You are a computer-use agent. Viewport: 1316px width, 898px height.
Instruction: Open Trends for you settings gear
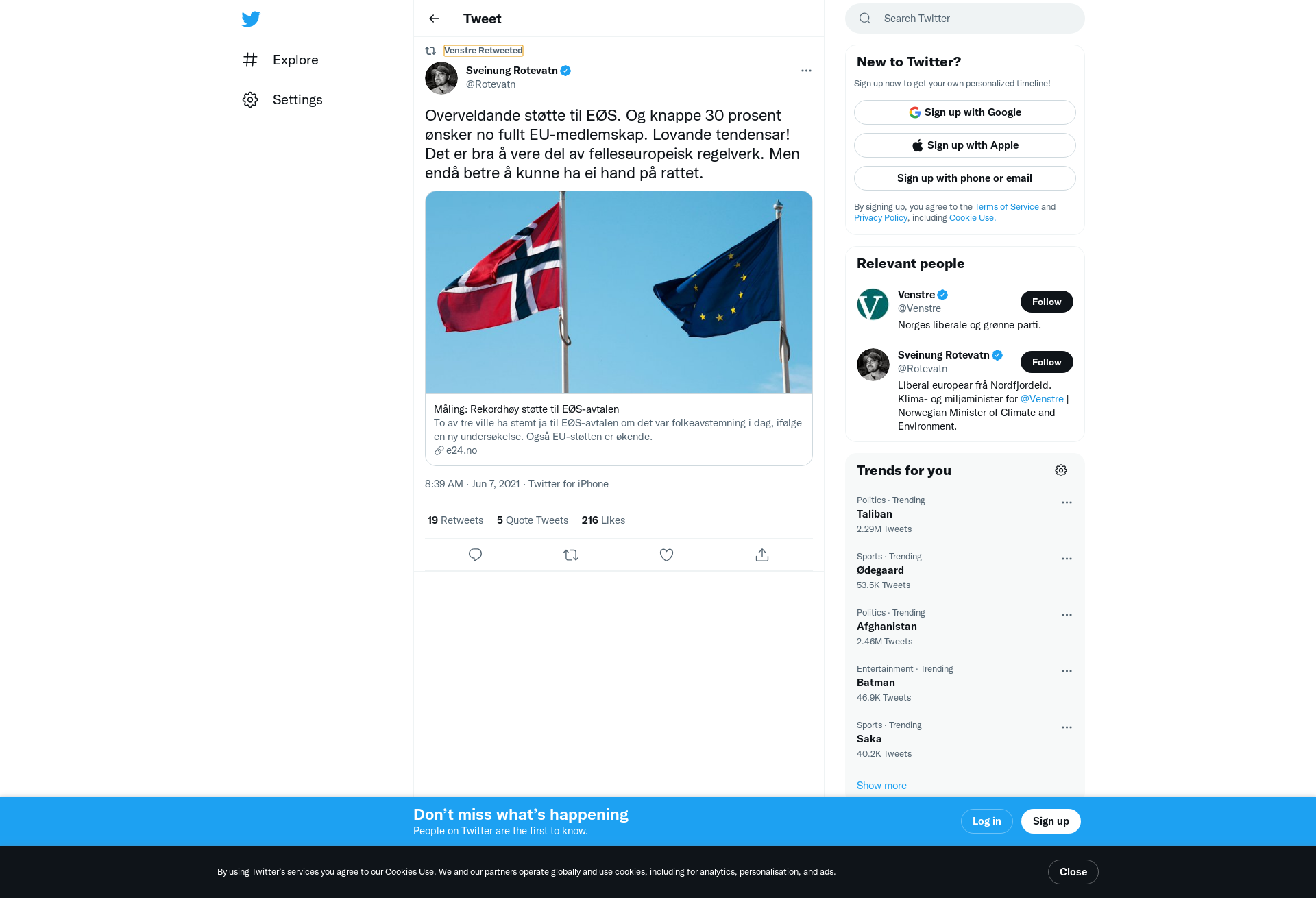click(x=1061, y=470)
